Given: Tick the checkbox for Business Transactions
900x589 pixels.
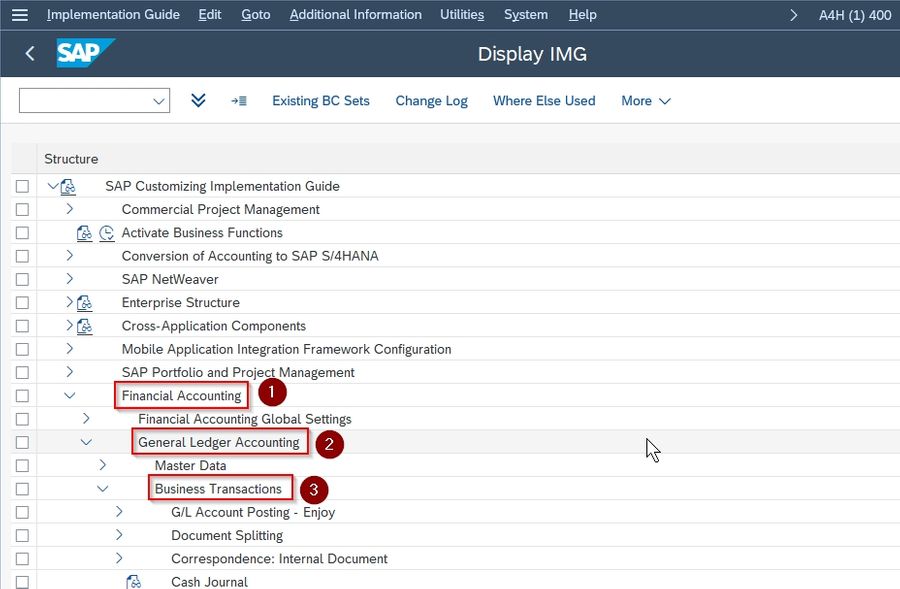Looking at the screenshot, I should click(22, 489).
